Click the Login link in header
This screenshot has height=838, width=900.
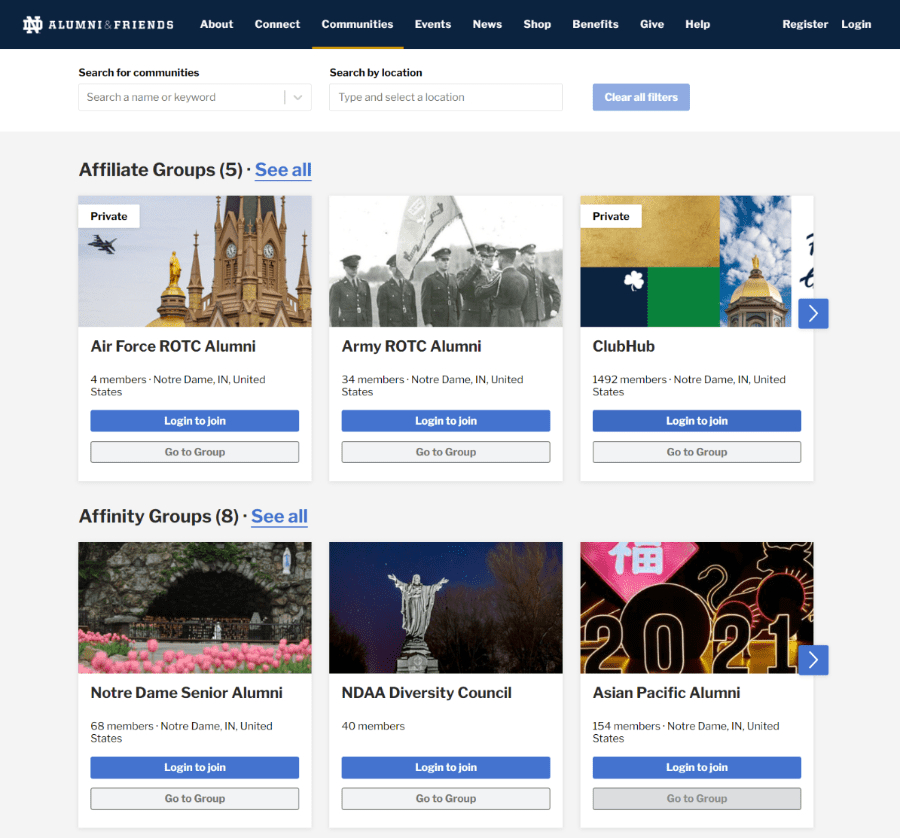pyautogui.click(x=856, y=24)
